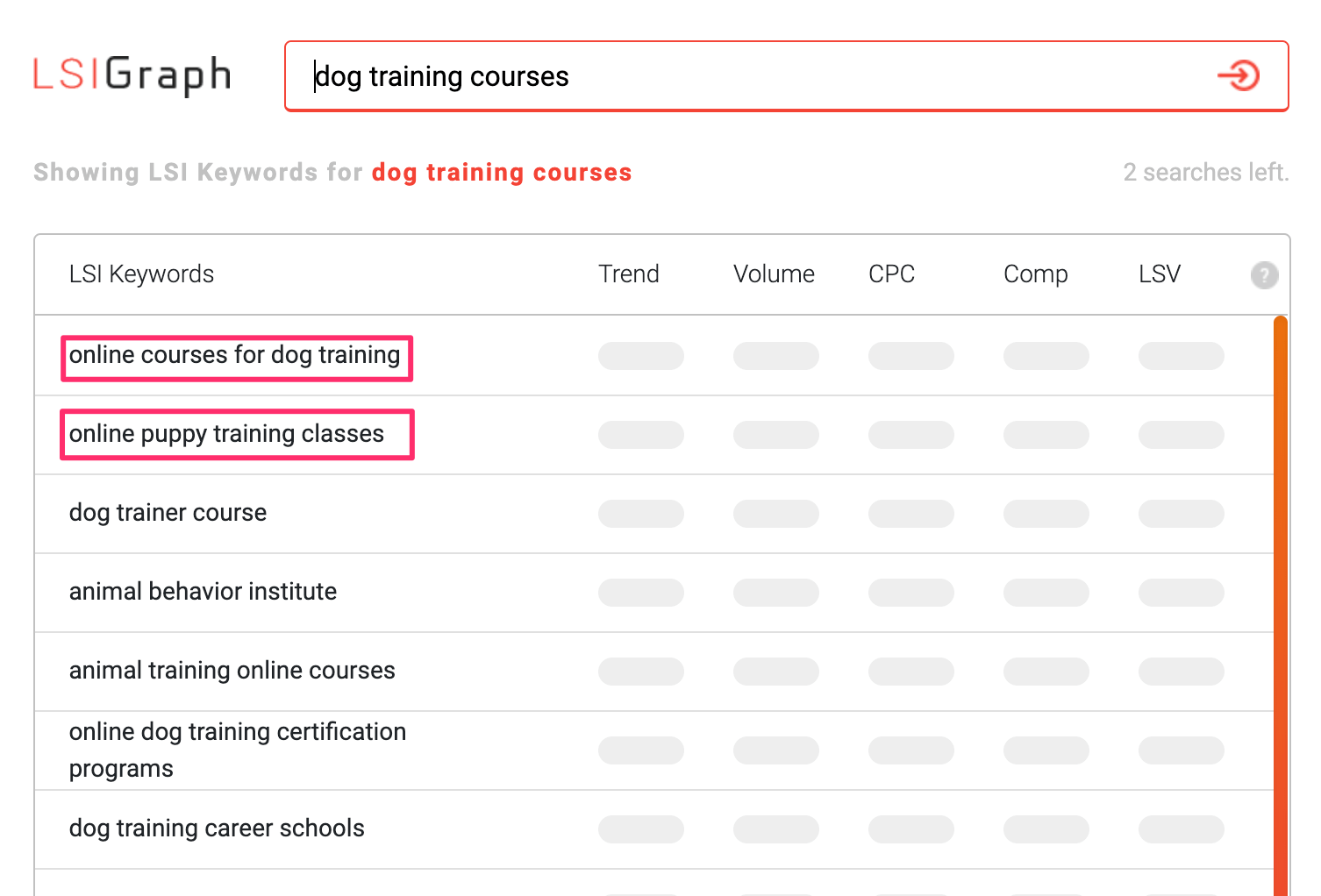
Task: Open the LSIGraph logo home link
Action: point(132,75)
